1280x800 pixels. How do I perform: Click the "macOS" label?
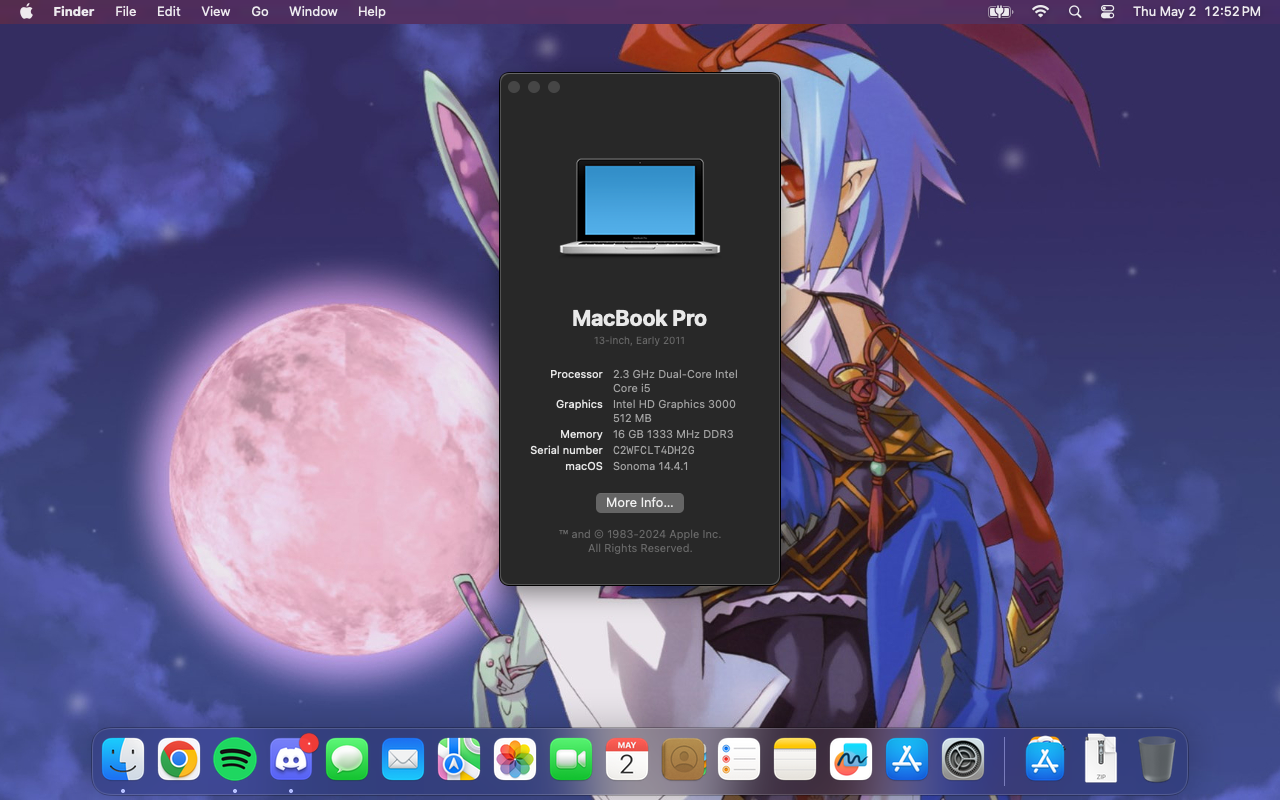[584, 466]
